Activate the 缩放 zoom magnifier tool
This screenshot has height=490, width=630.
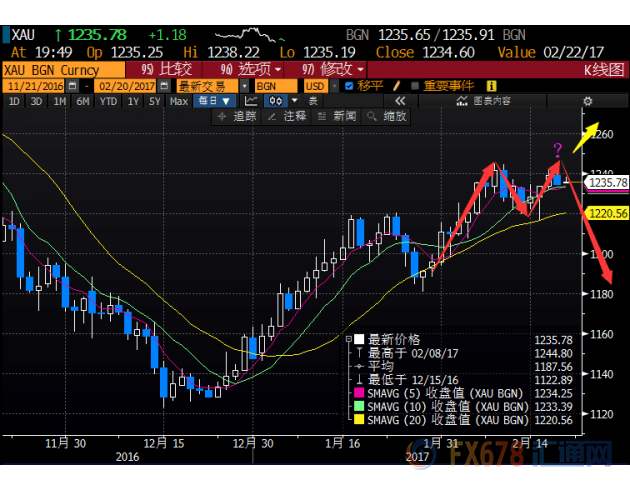[387, 116]
